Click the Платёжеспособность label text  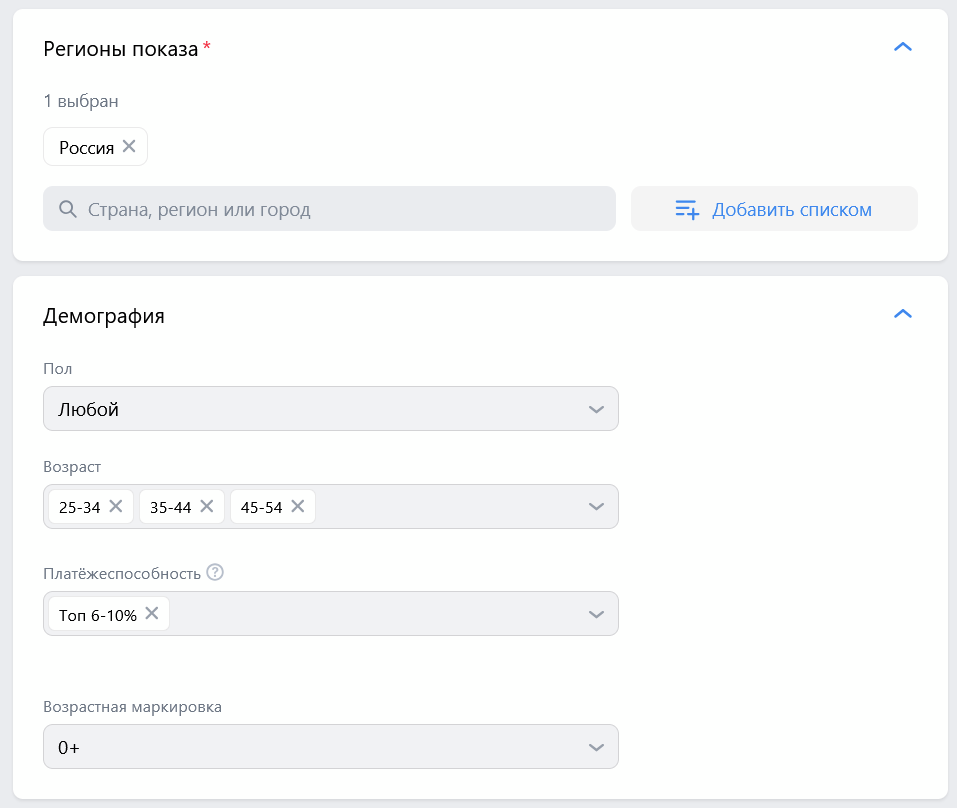tap(122, 574)
